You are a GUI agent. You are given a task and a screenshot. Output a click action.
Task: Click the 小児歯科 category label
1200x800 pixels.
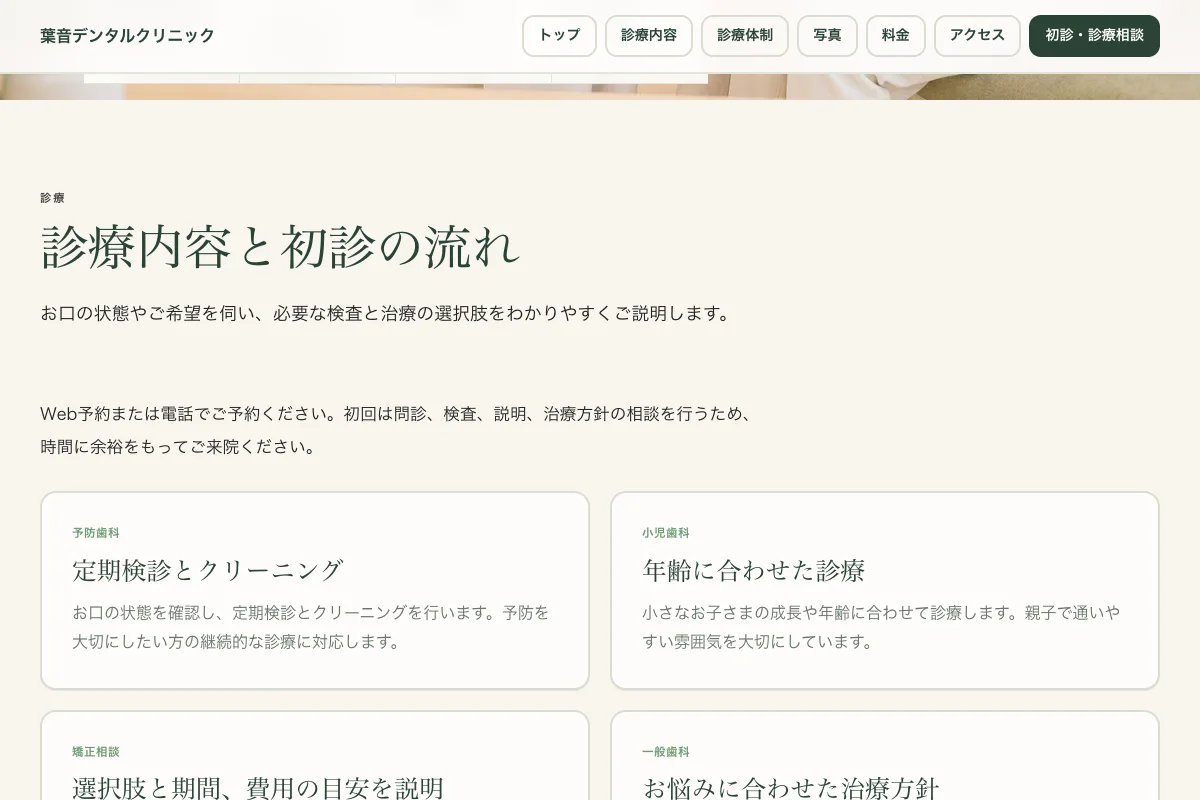point(666,533)
